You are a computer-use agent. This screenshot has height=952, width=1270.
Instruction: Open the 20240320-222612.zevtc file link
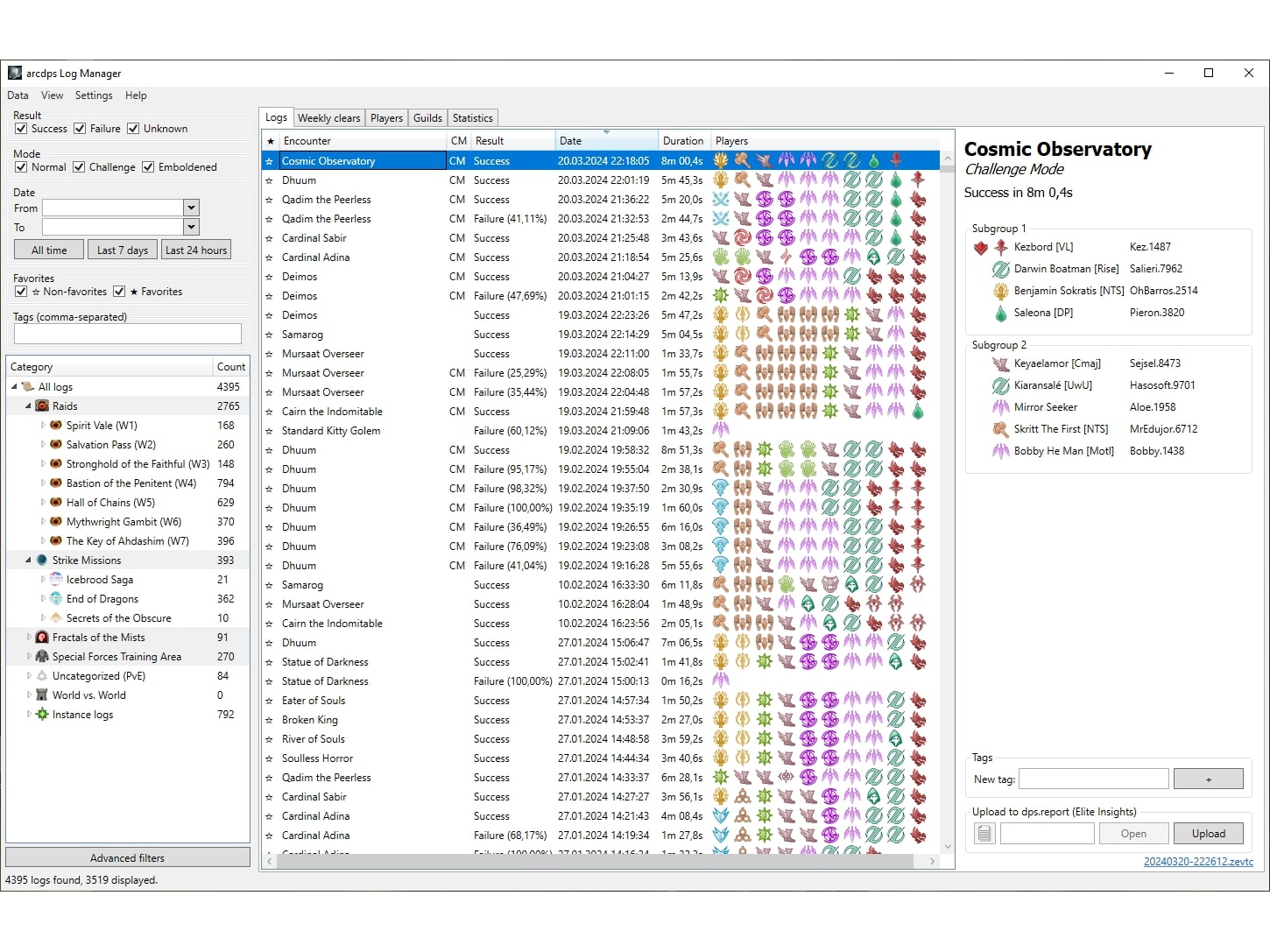1197,862
